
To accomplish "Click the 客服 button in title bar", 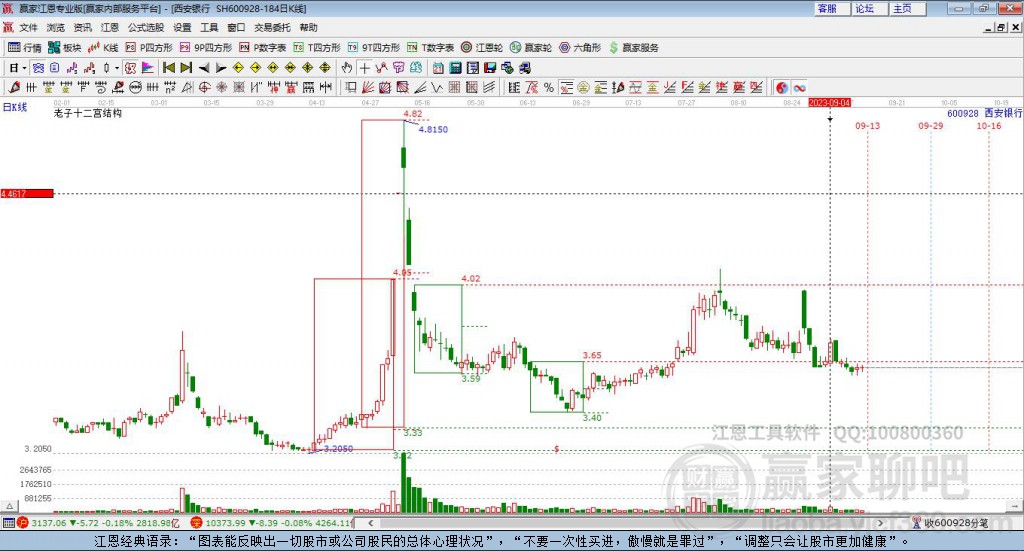I will click(833, 8).
